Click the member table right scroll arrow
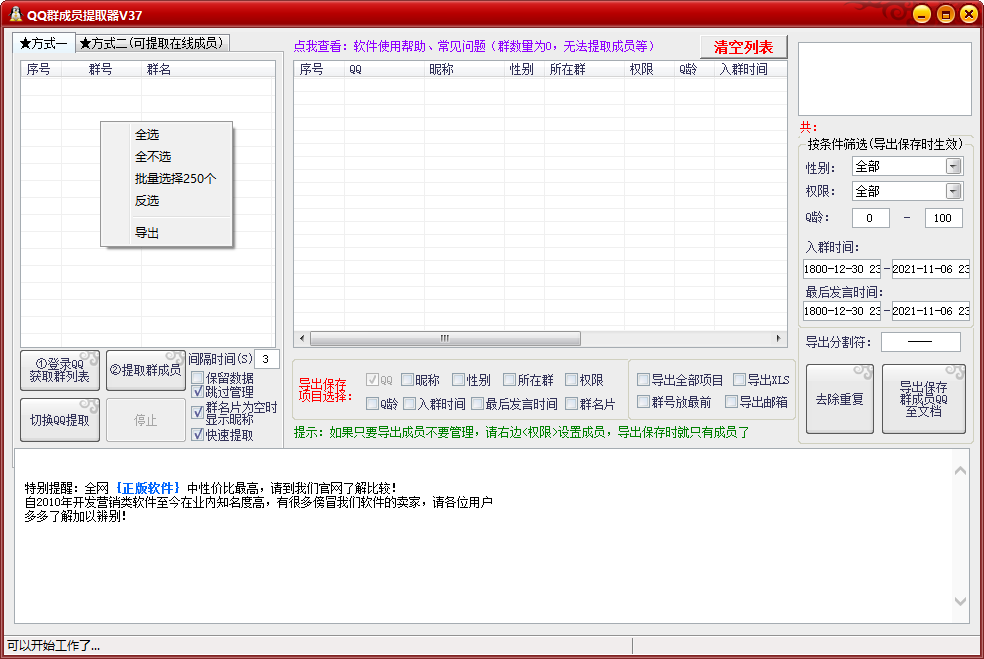 778,338
